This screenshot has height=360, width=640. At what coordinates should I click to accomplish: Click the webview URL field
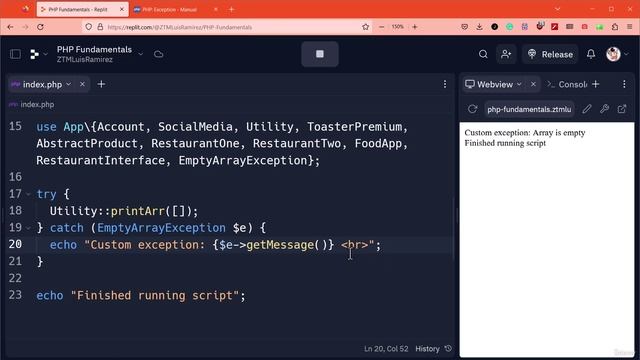[529, 109]
